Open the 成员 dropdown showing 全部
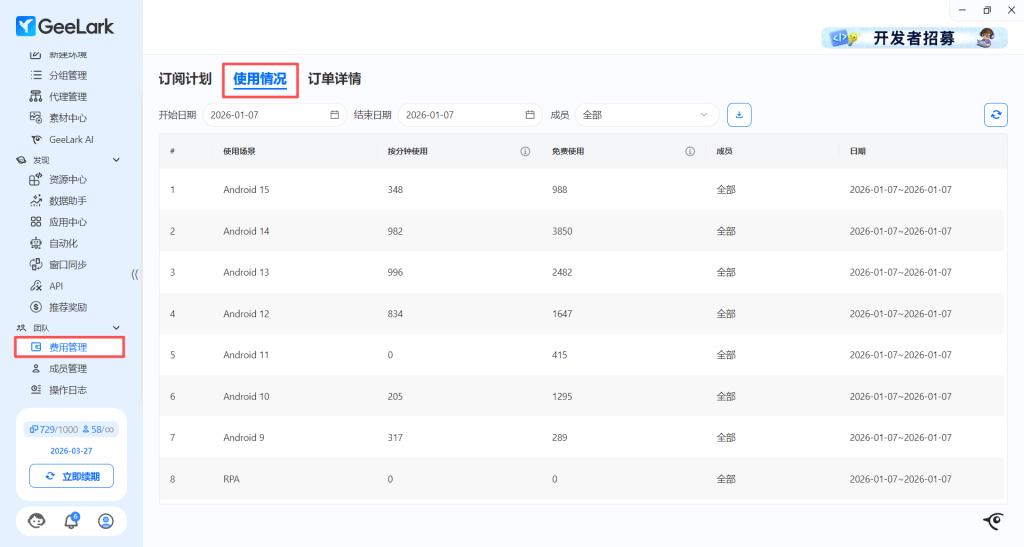 coord(647,115)
